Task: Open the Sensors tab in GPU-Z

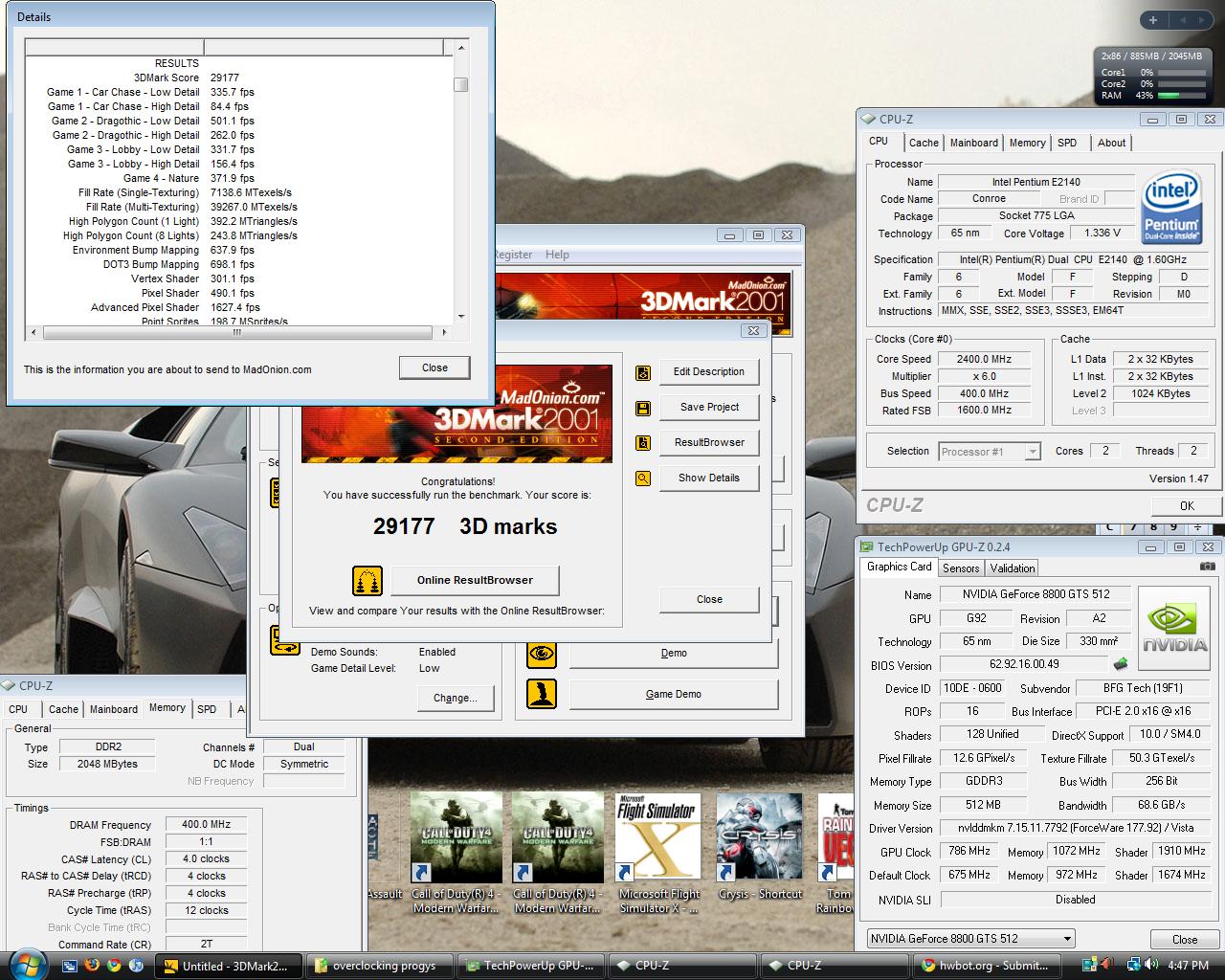Action: pyautogui.click(x=961, y=568)
